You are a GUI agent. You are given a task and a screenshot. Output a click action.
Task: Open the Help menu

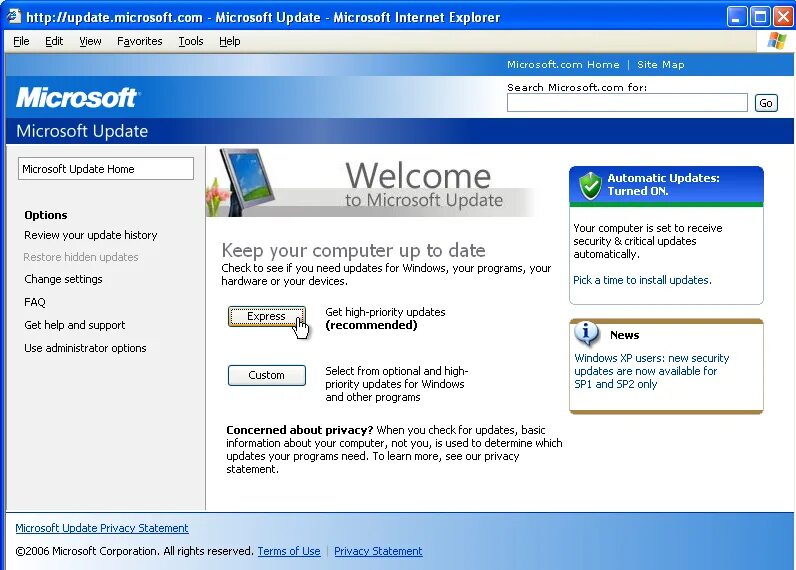[x=229, y=41]
